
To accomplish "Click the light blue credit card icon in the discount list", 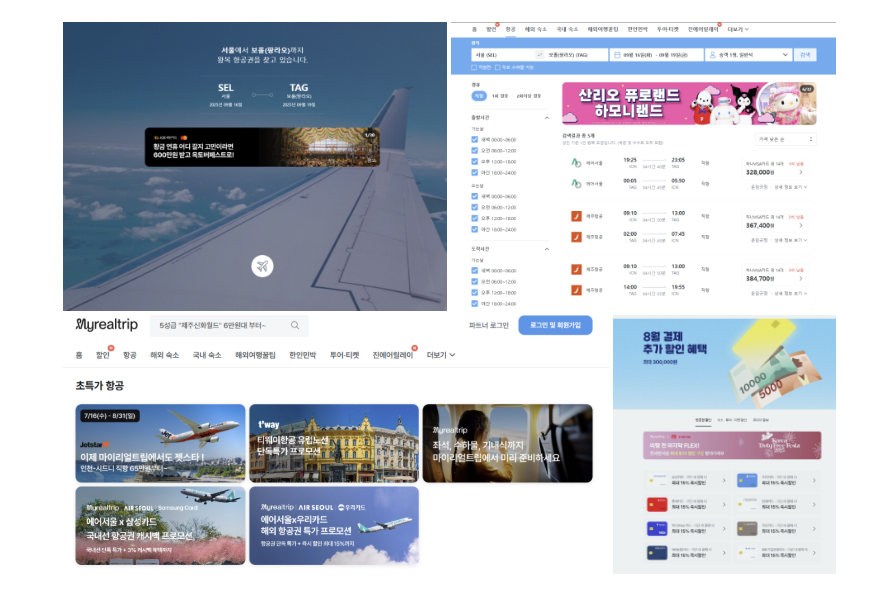I will pyautogui.click(x=747, y=481).
